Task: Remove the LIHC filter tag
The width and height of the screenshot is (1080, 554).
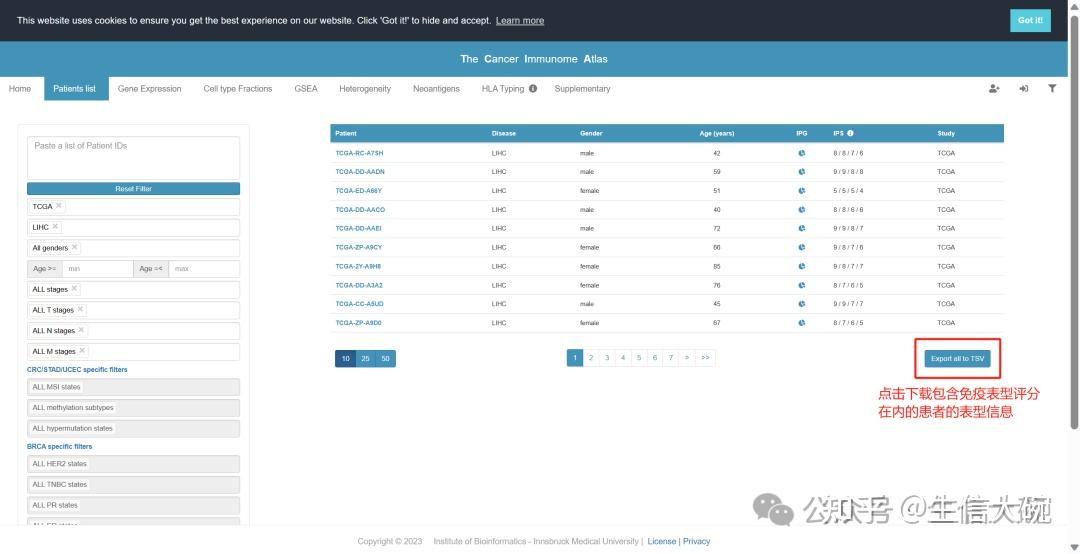Action: pos(55,226)
